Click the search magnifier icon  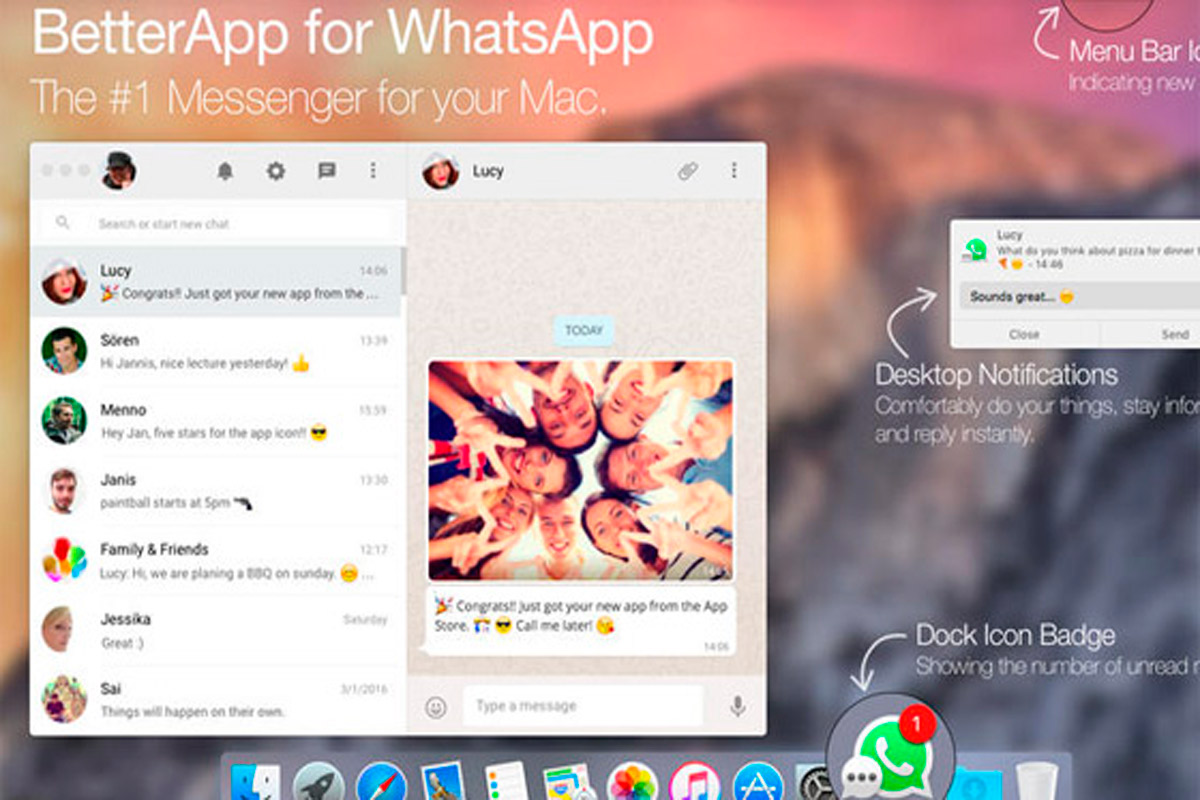[63, 223]
